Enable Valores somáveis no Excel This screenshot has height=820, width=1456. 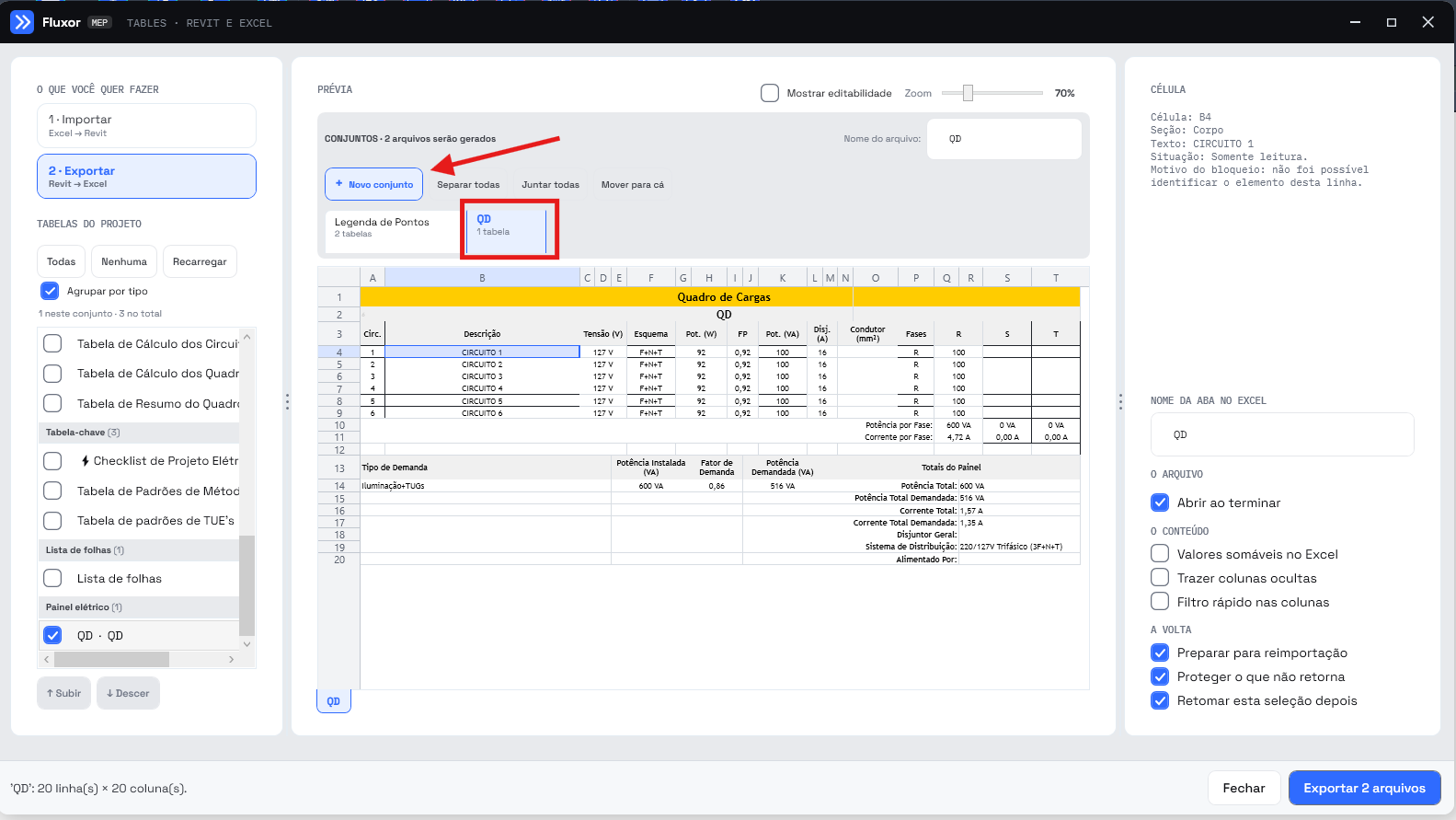point(1160,554)
